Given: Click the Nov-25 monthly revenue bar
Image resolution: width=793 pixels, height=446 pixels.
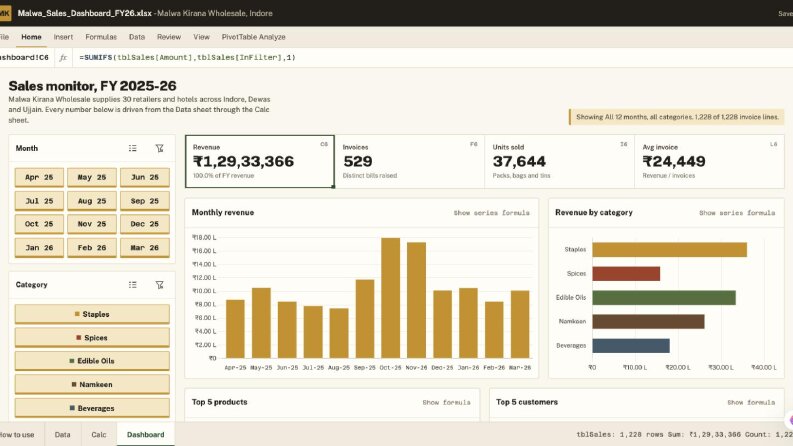Looking at the screenshot, I should (x=416, y=300).
